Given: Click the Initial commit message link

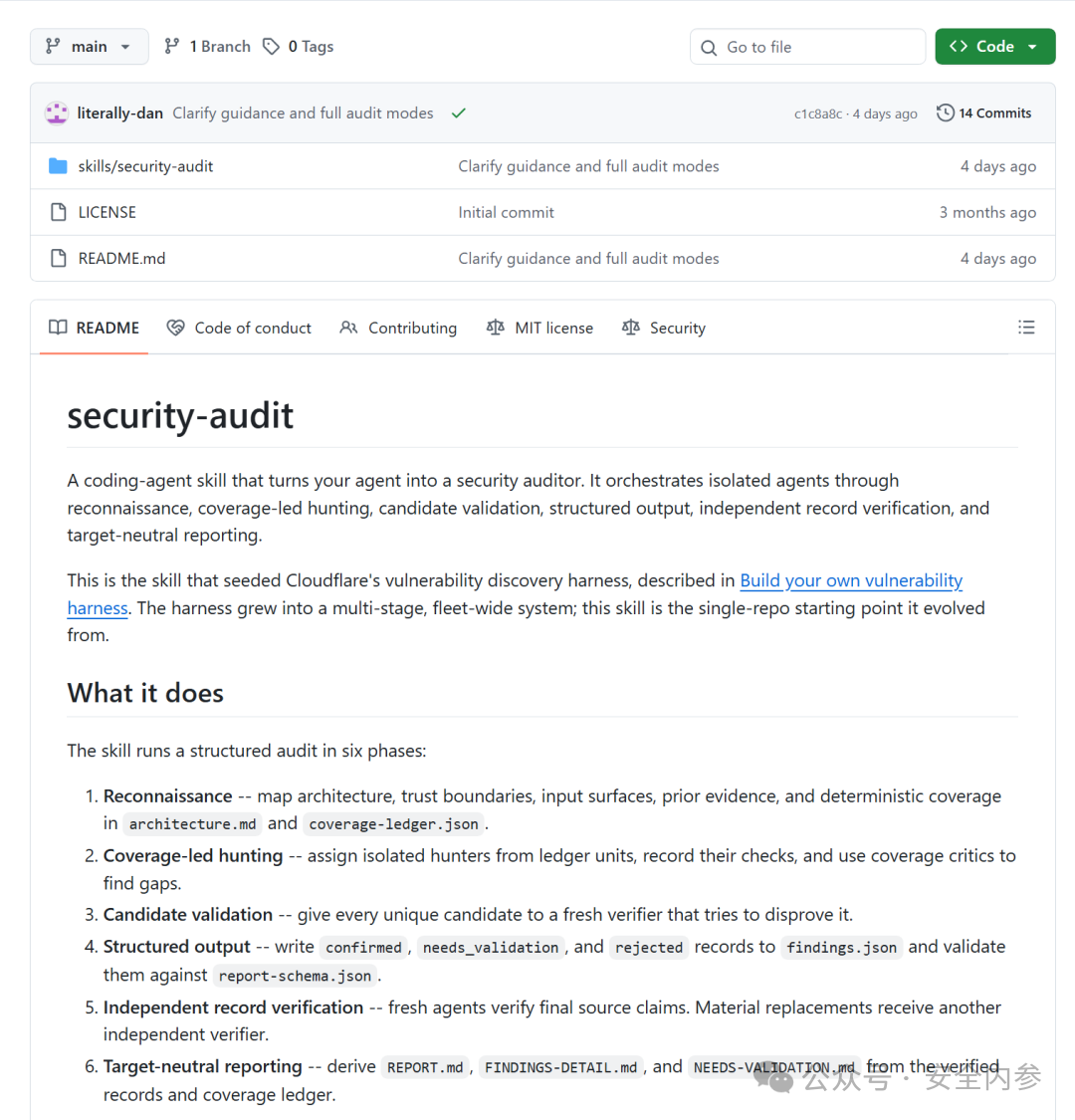Looking at the screenshot, I should (506, 212).
